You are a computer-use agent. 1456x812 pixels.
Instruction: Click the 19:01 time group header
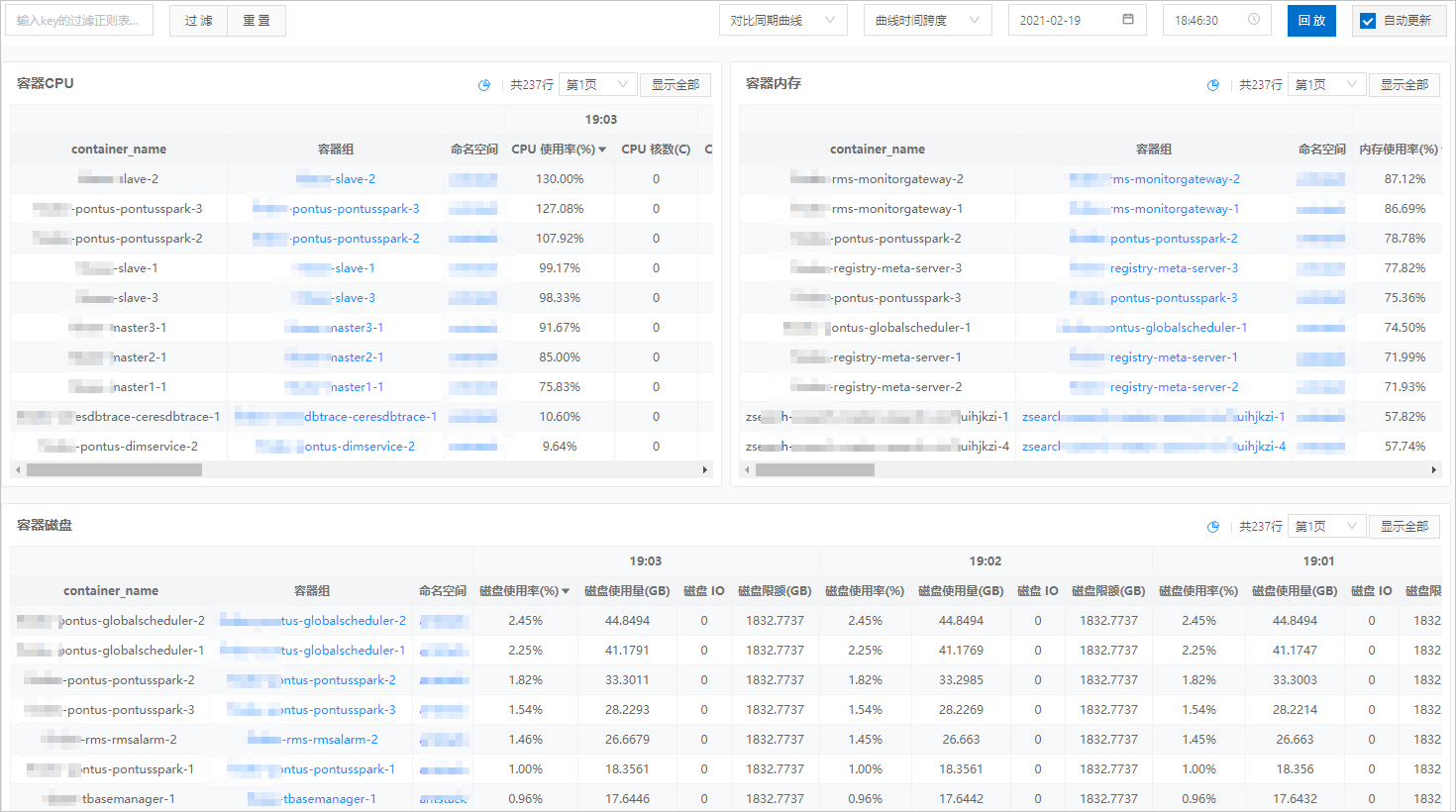pos(1318,561)
